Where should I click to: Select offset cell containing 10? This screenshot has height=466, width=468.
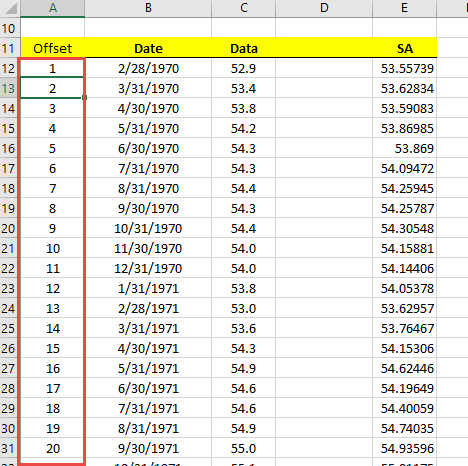click(x=53, y=248)
